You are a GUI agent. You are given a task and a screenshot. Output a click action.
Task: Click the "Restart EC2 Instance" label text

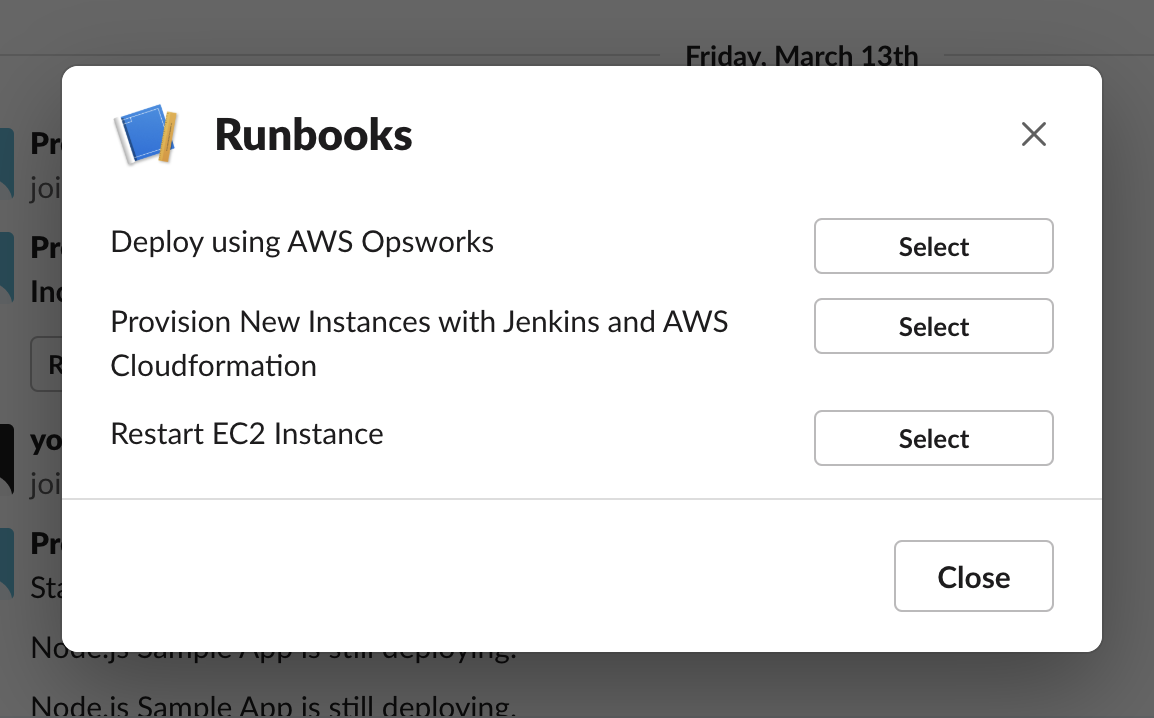[247, 434]
